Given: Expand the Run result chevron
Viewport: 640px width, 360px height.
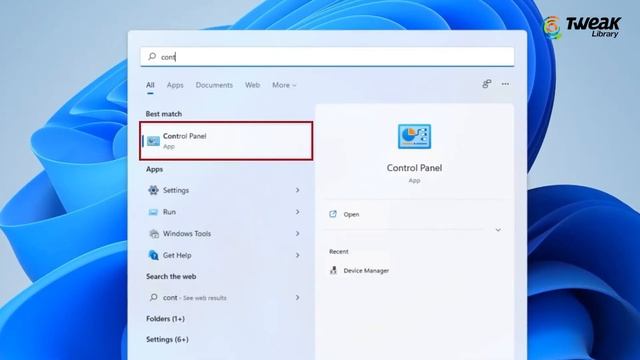Looking at the screenshot, I should pyautogui.click(x=298, y=212).
